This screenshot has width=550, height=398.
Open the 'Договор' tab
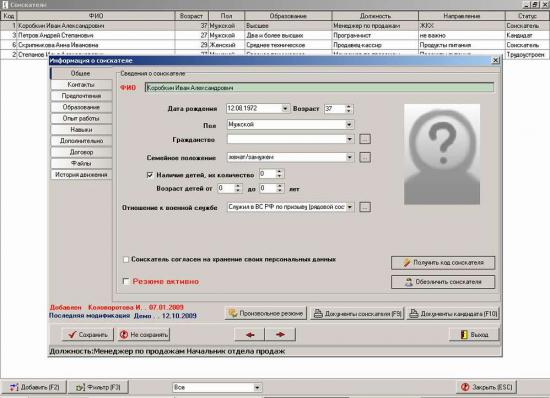click(81, 152)
